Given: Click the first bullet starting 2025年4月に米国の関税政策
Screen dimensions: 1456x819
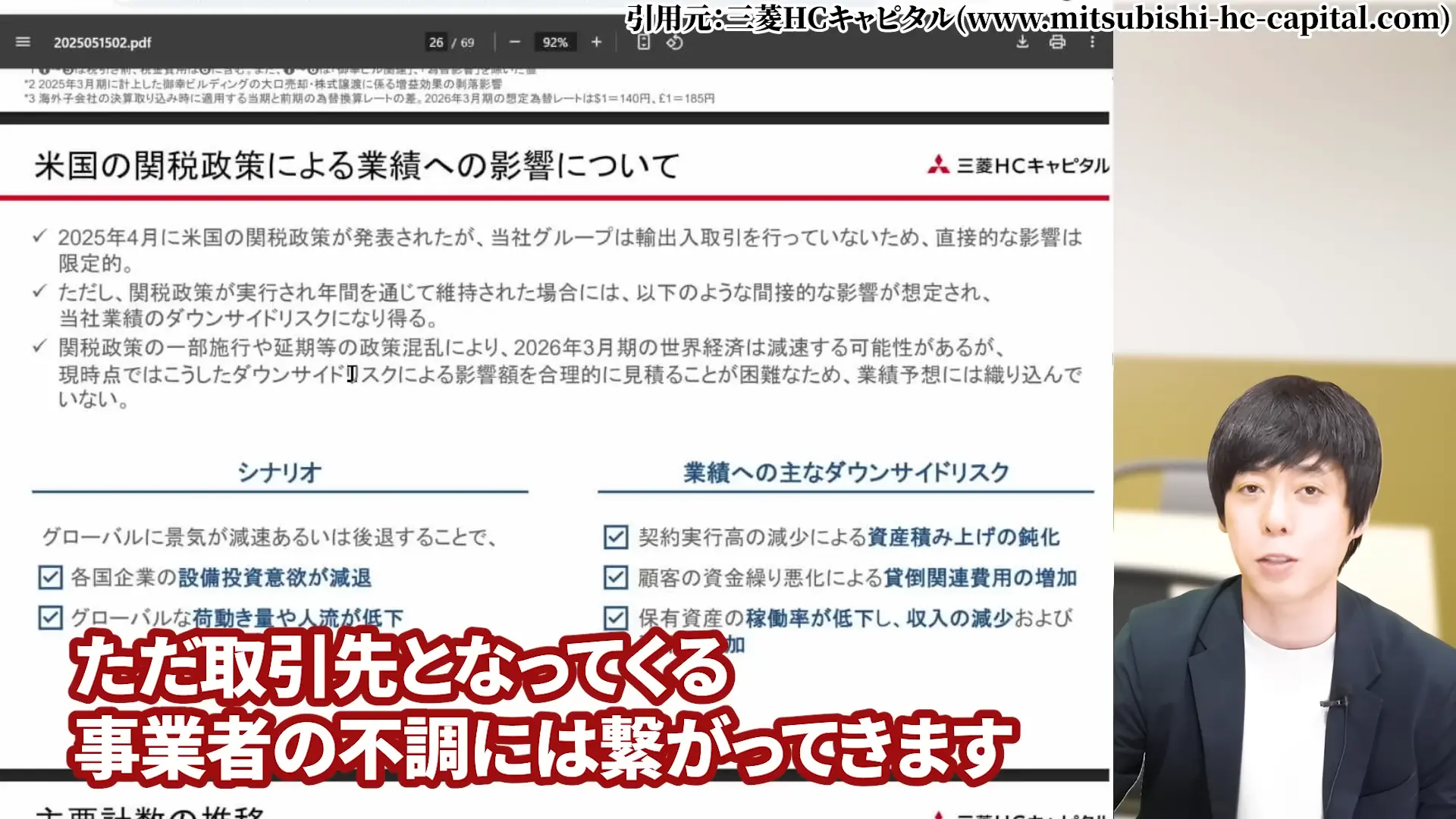Looking at the screenshot, I should [x=570, y=250].
